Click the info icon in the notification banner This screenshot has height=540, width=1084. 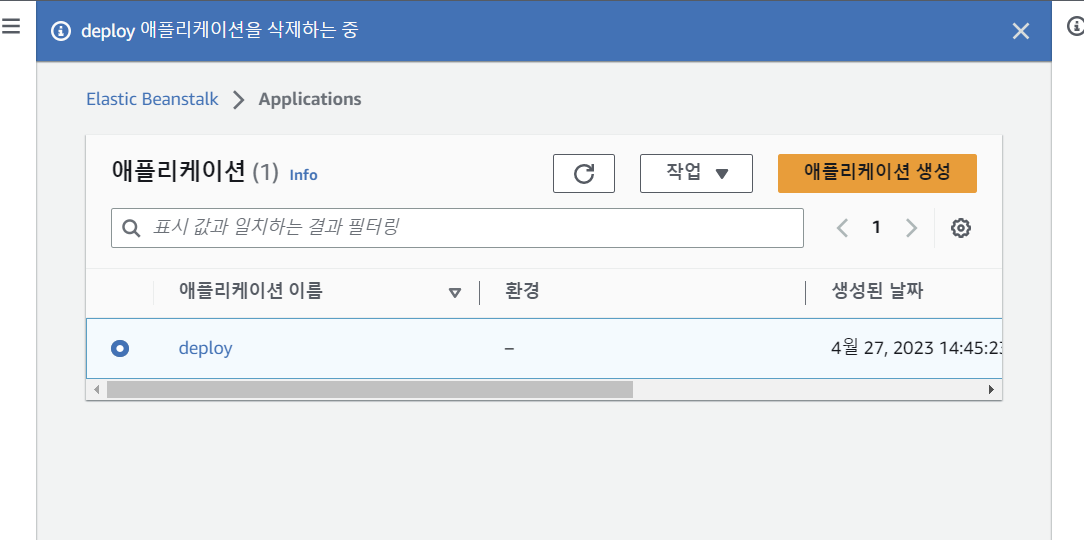pyautogui.click(x=62, y=31)
